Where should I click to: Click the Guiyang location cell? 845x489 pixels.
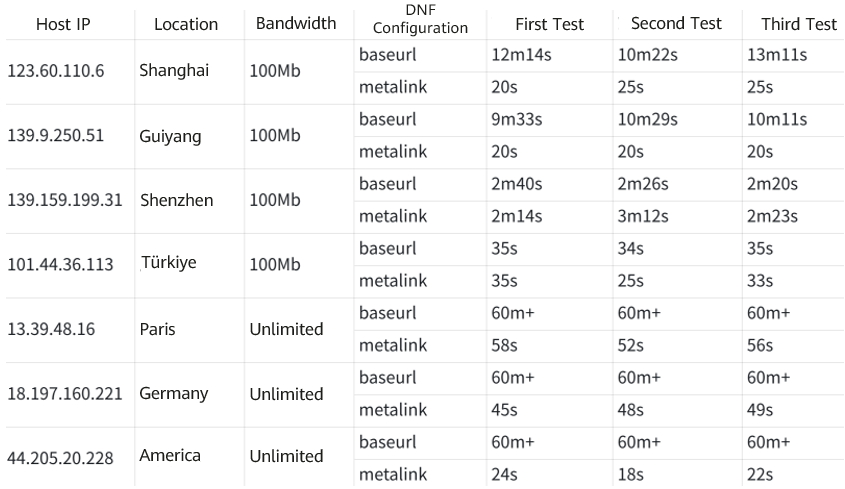[171, 135]
